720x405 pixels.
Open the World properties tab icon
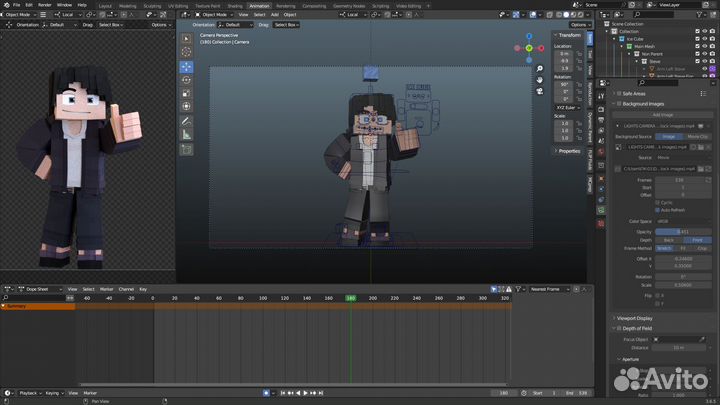tap(601, 152)
